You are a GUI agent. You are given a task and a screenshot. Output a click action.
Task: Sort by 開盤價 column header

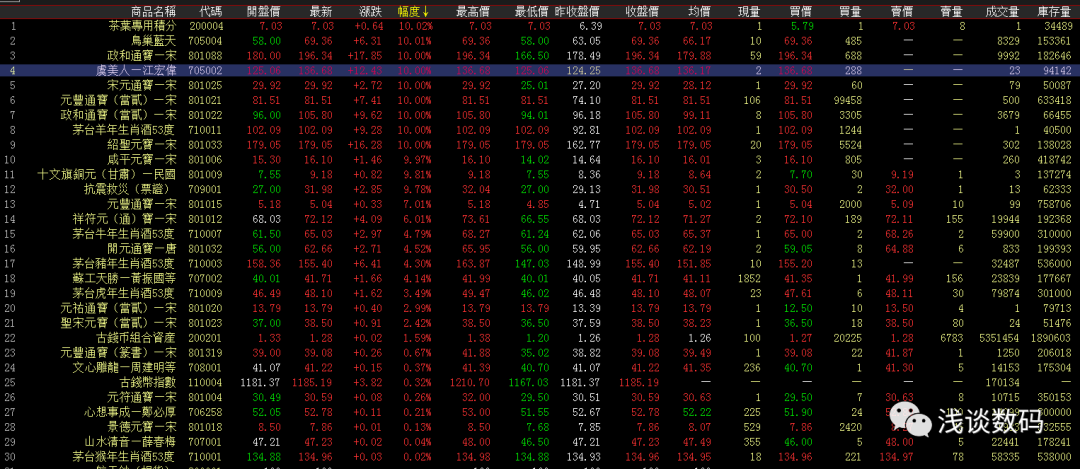click(x=264, y=12)
